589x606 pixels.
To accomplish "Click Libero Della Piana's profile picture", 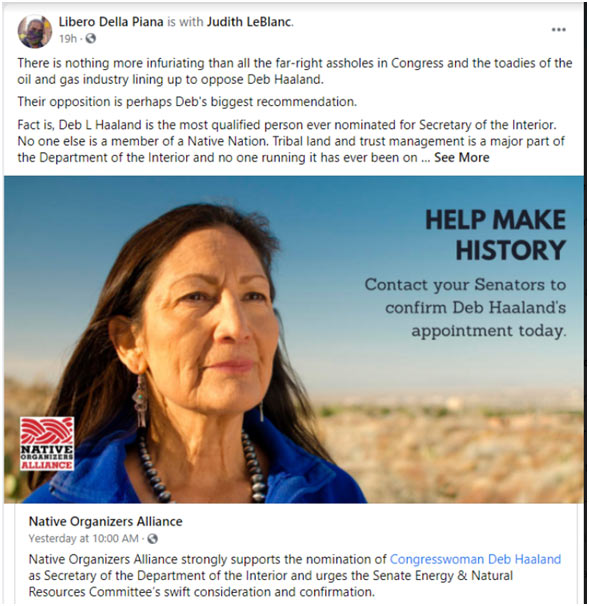I will (x=34, y=31).
